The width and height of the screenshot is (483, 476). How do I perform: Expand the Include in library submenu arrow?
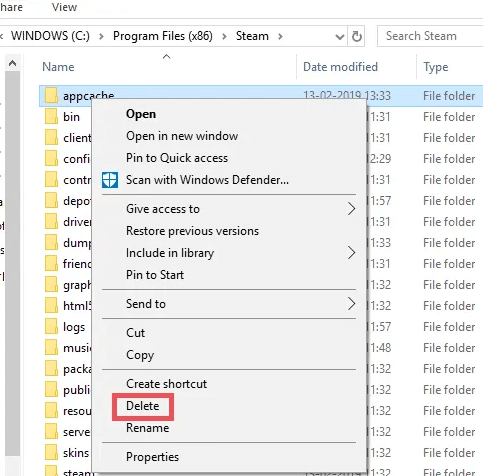[x=351, y=253]
